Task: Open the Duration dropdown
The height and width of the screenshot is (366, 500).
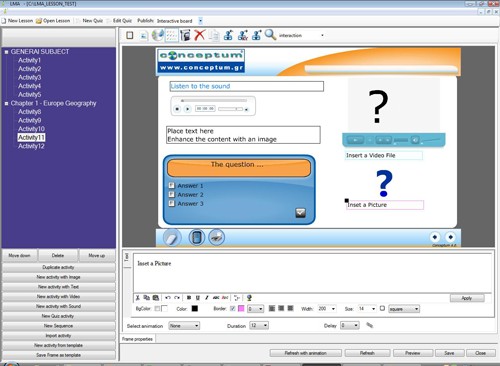Action: point(259,325)
